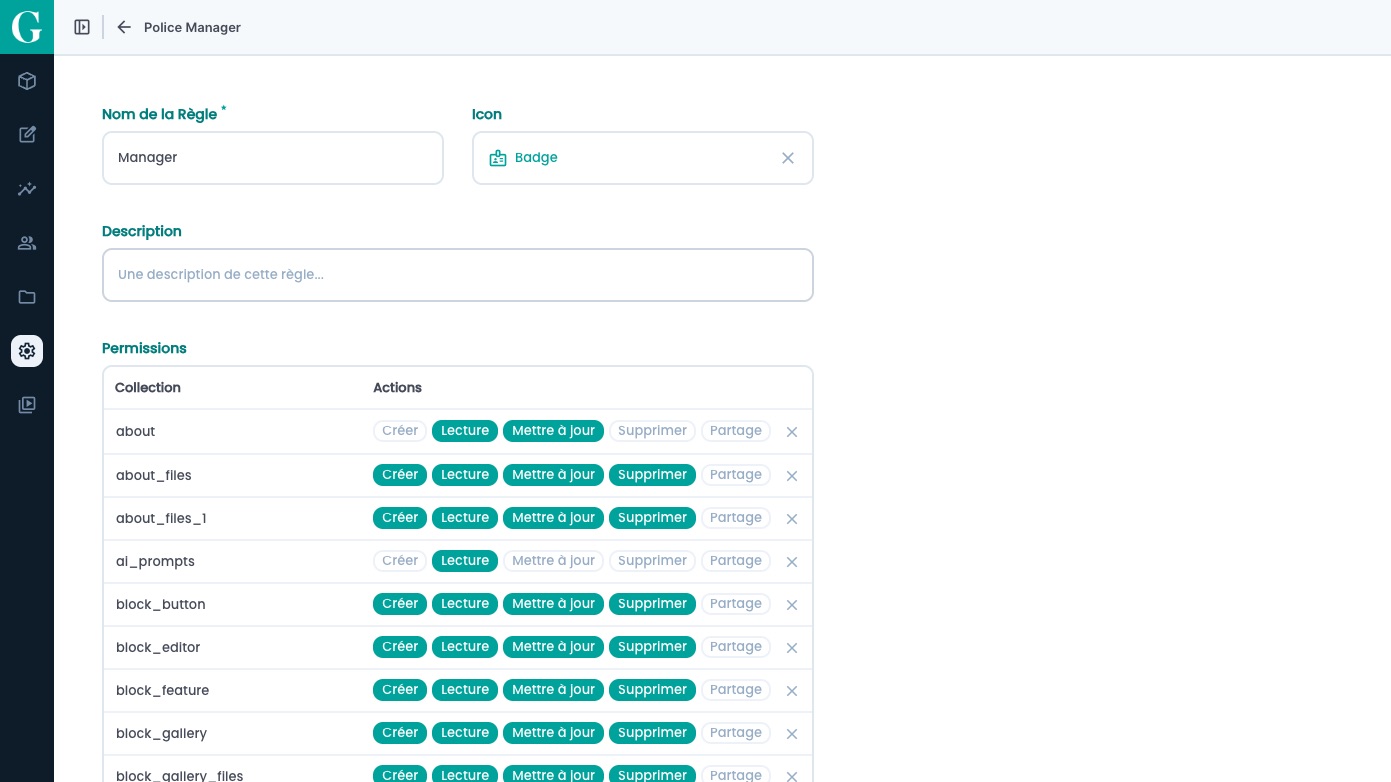1391x782 pixels.
Task: Disable Lecture for ai_prompts
Action: click(465, 561)
